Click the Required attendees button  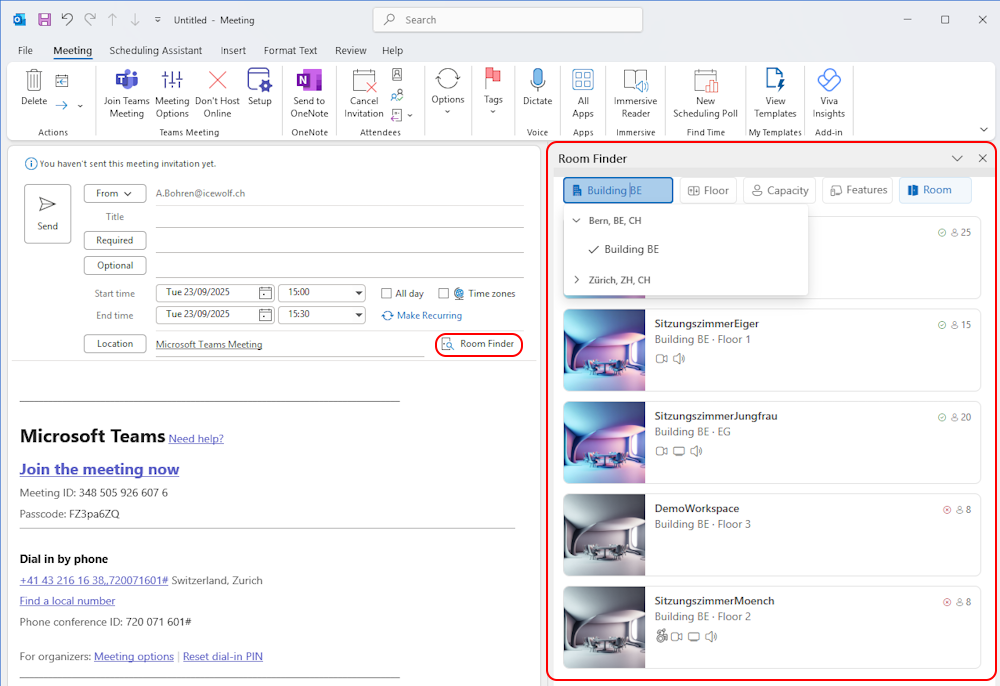click(115, 240)
